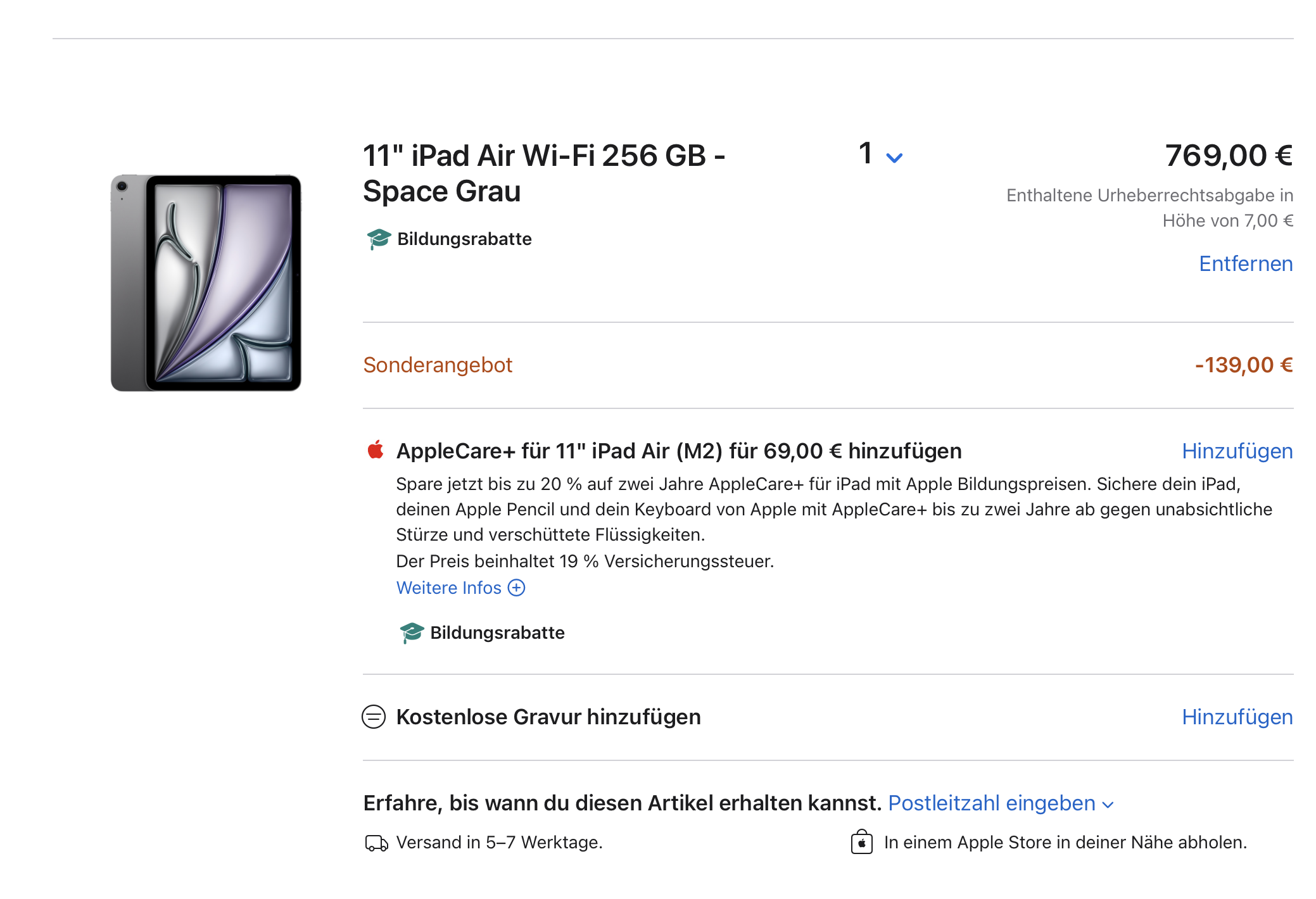Expand the Postleitzahl eingeben chevron
The image size is (1316, 899).
[x=1108, y=805]
